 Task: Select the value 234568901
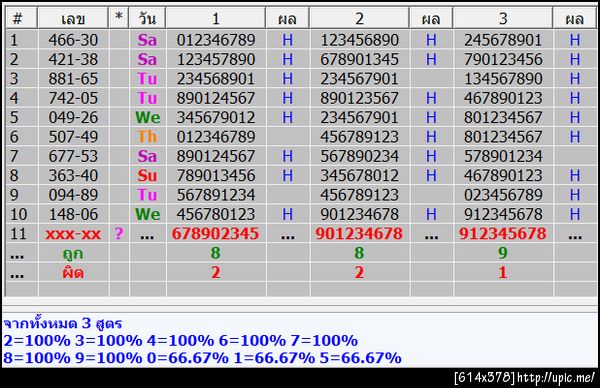pos(215,79)
